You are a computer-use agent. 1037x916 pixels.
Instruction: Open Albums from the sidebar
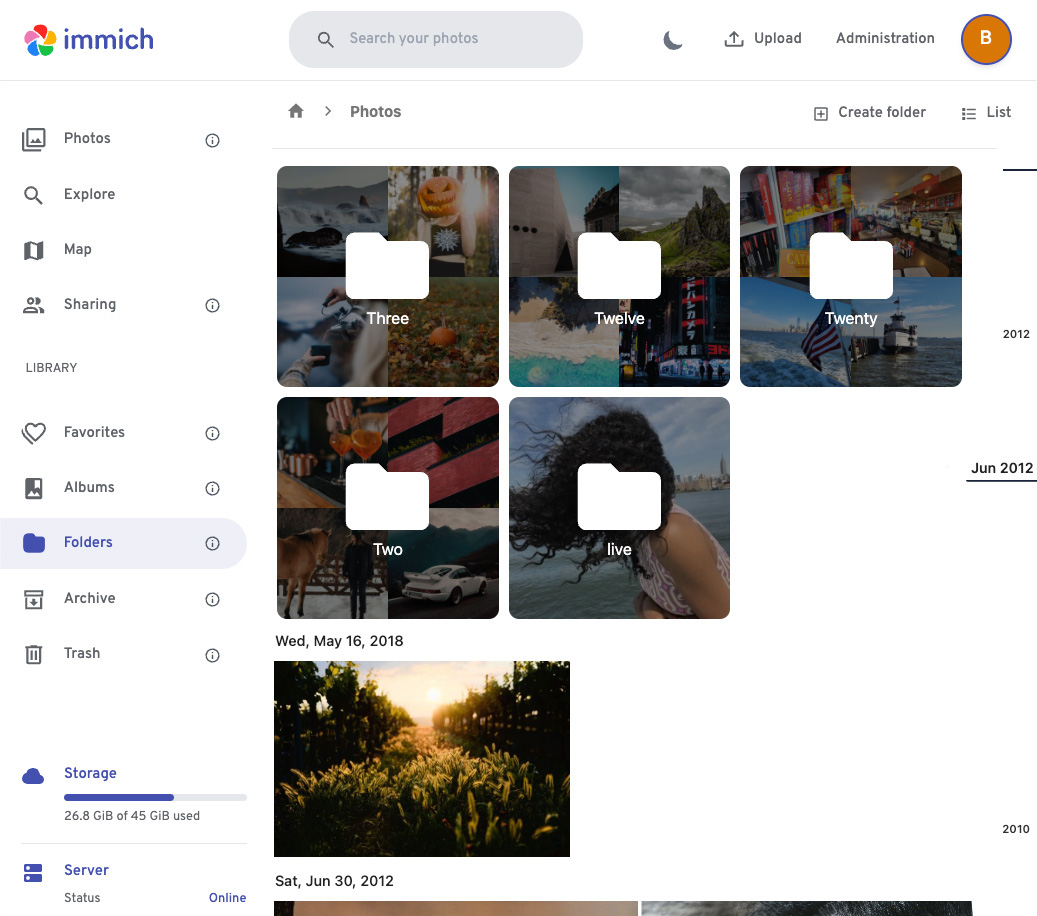89,487
